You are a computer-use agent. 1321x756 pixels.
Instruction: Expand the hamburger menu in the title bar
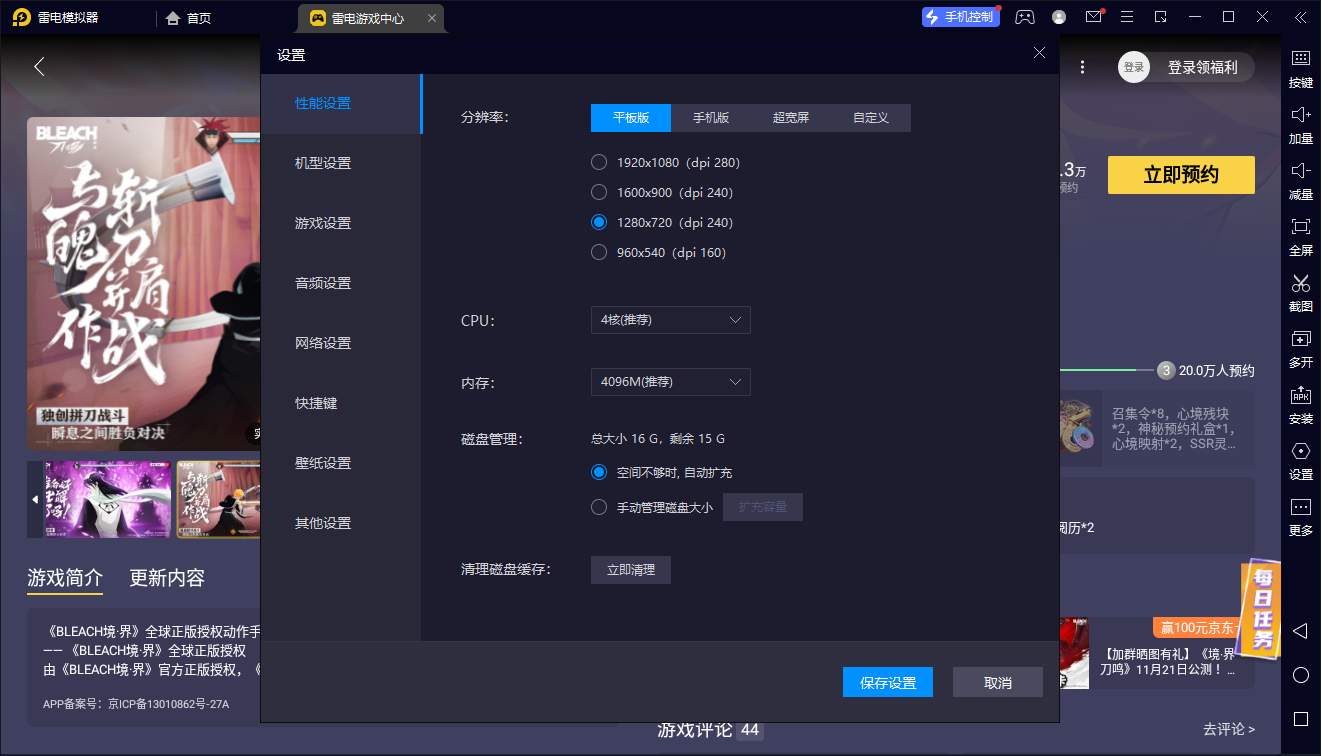1126,16
